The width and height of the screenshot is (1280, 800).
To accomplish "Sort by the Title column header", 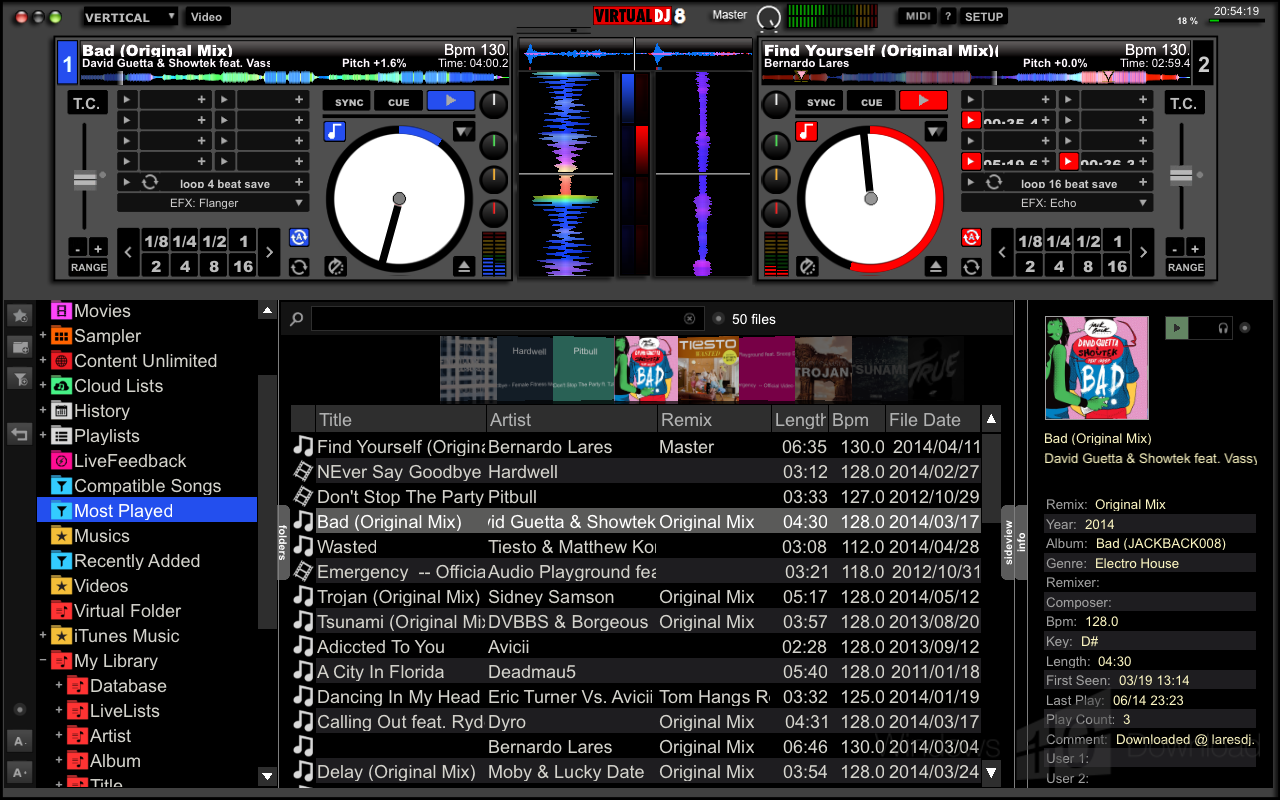I will click(400, 420).
